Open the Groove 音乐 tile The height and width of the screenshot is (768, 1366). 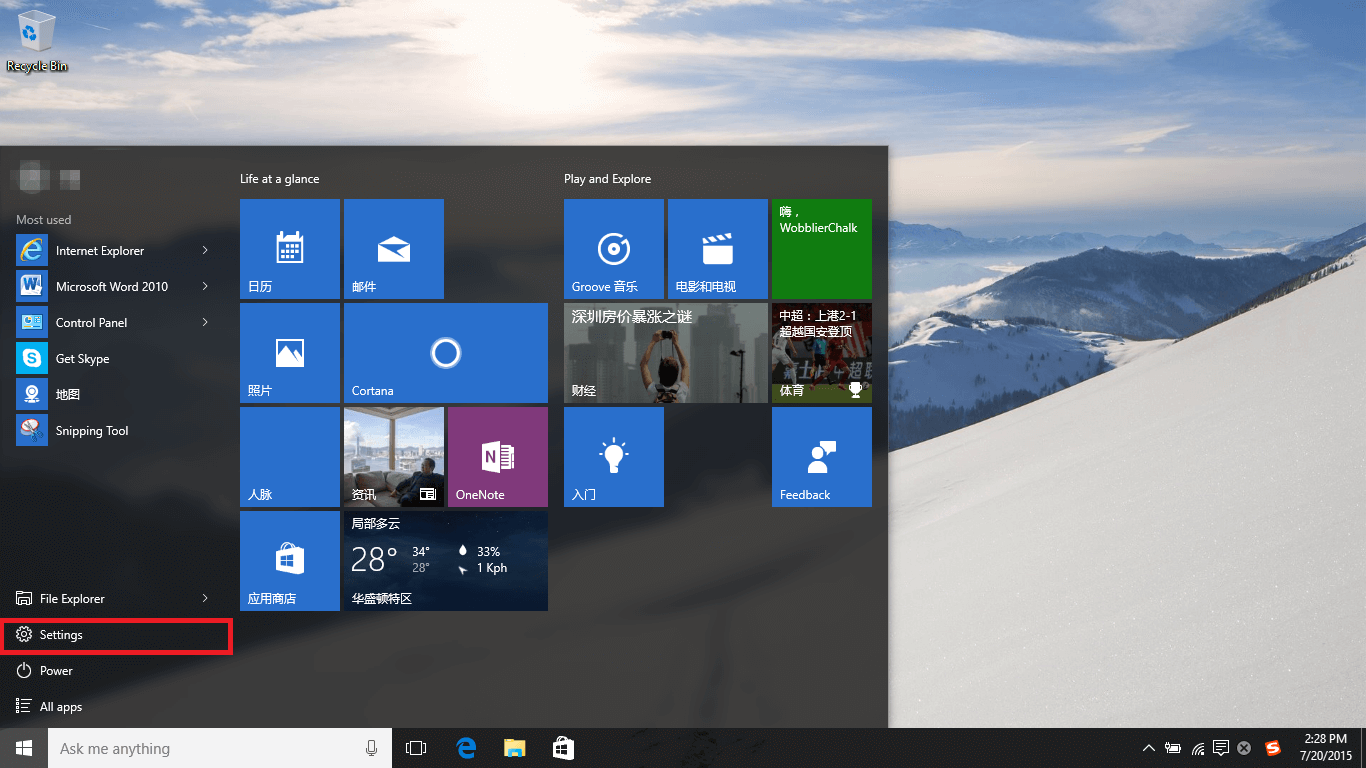[x=614, y=249]
